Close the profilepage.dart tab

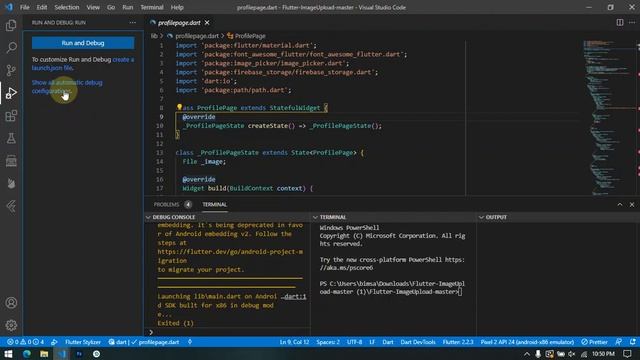click(x=207, y=22)
